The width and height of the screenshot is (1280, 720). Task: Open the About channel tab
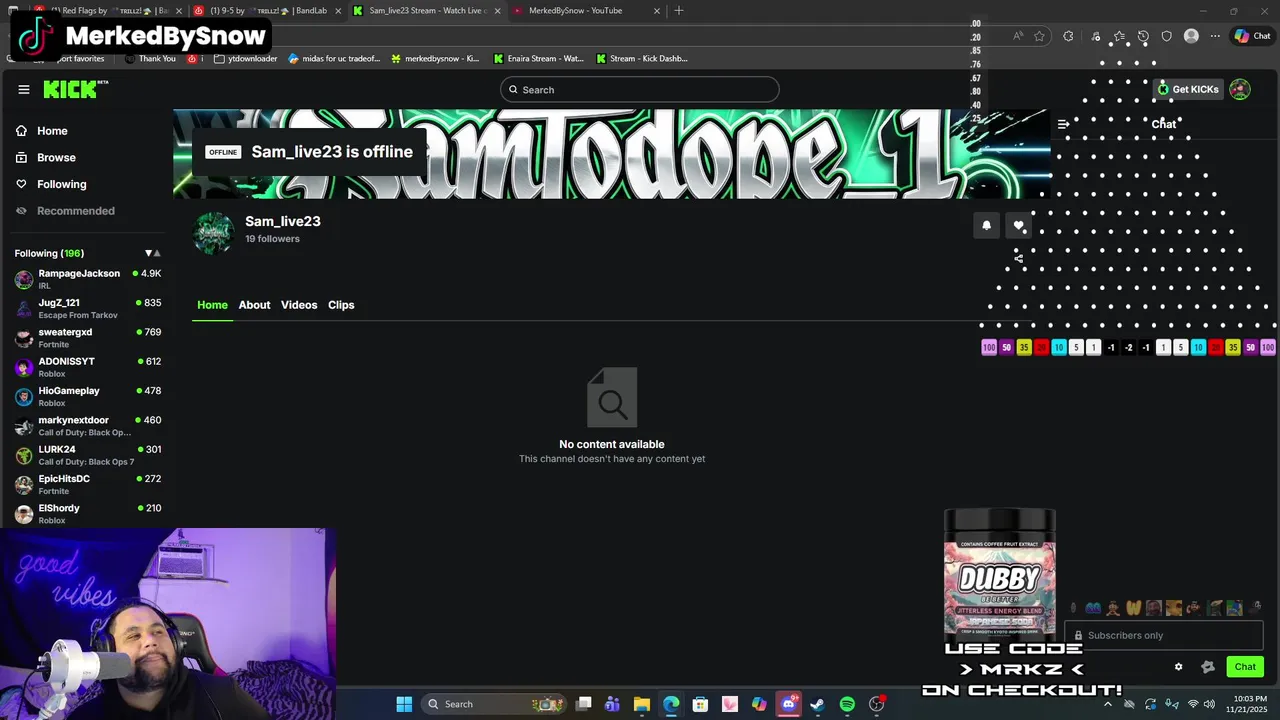pyautogui.click(x=254, y=305)
